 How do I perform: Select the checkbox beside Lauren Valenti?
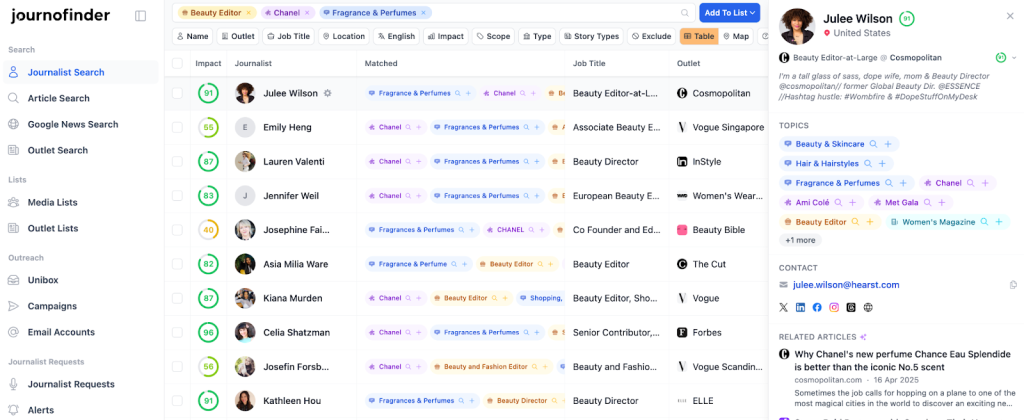(x=177, y=161)
